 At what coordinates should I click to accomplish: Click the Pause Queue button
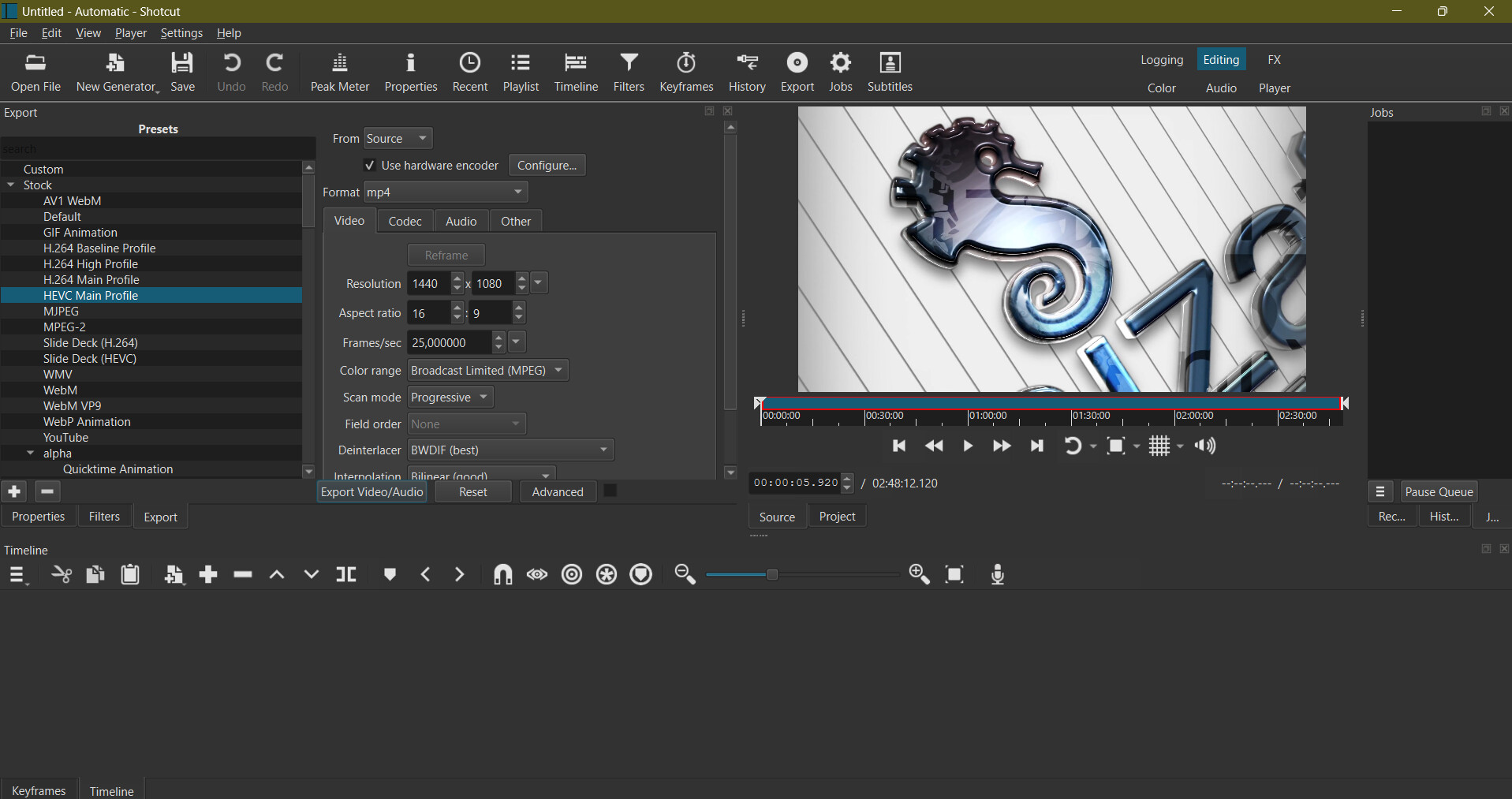[1438, 492]
